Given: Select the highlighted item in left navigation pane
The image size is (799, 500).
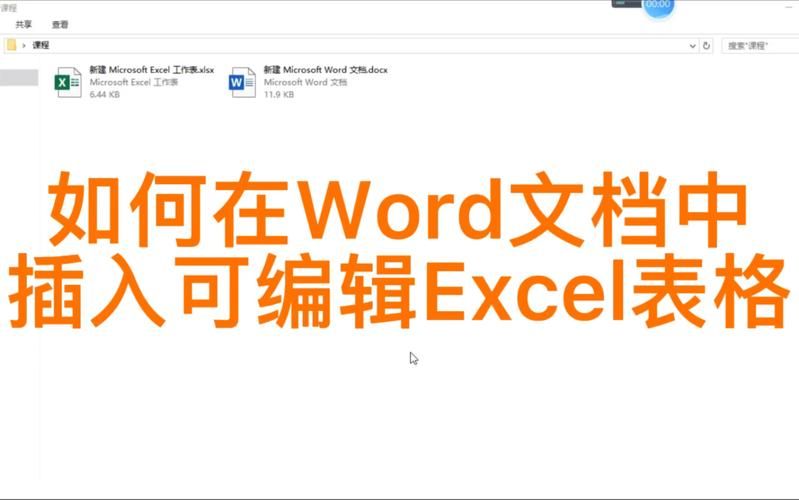Looking at the screenshot, I should point(19,78).
